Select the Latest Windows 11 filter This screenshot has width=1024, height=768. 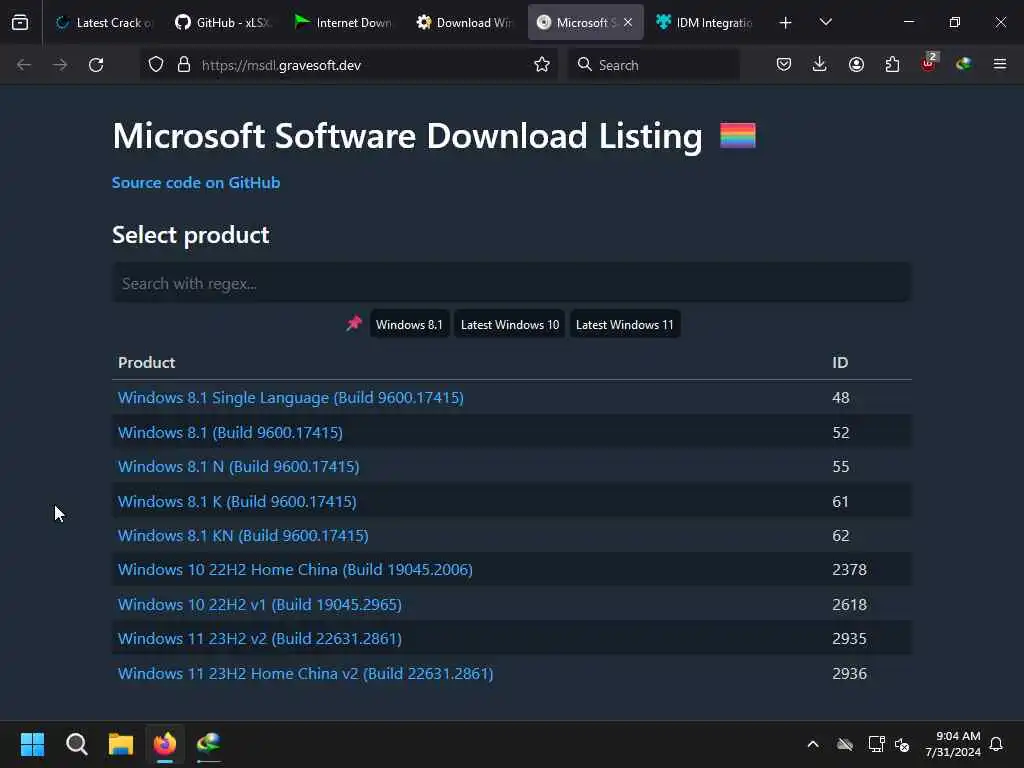624,325
